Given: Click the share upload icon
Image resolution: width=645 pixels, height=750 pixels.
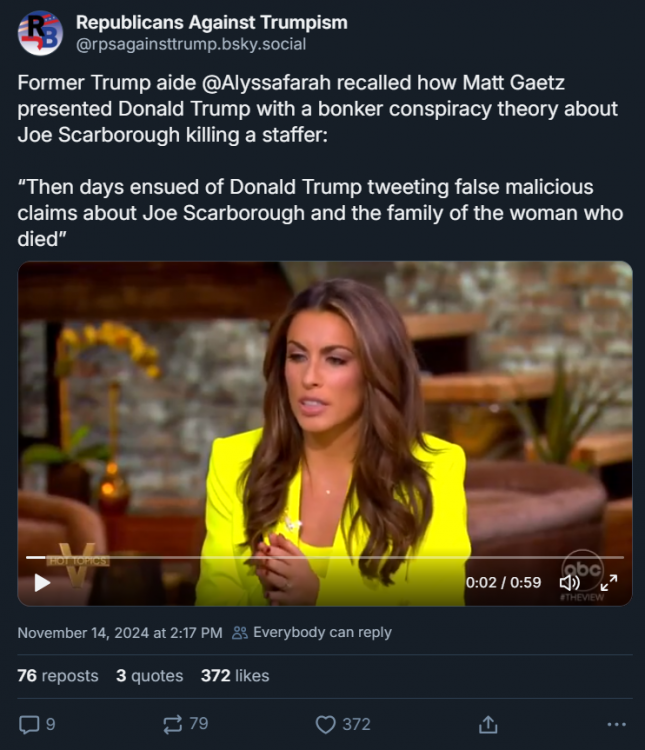Looking at the screenshot, I should pyautogui.click(x=488, y=724).
